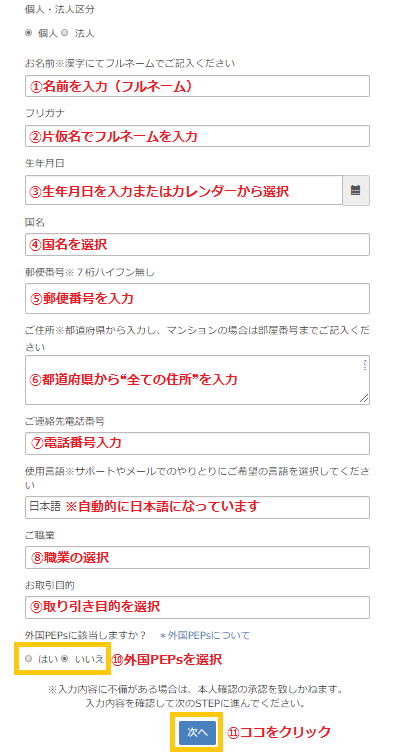Open the 国名 country dropdown

click(x=198, y=244)
